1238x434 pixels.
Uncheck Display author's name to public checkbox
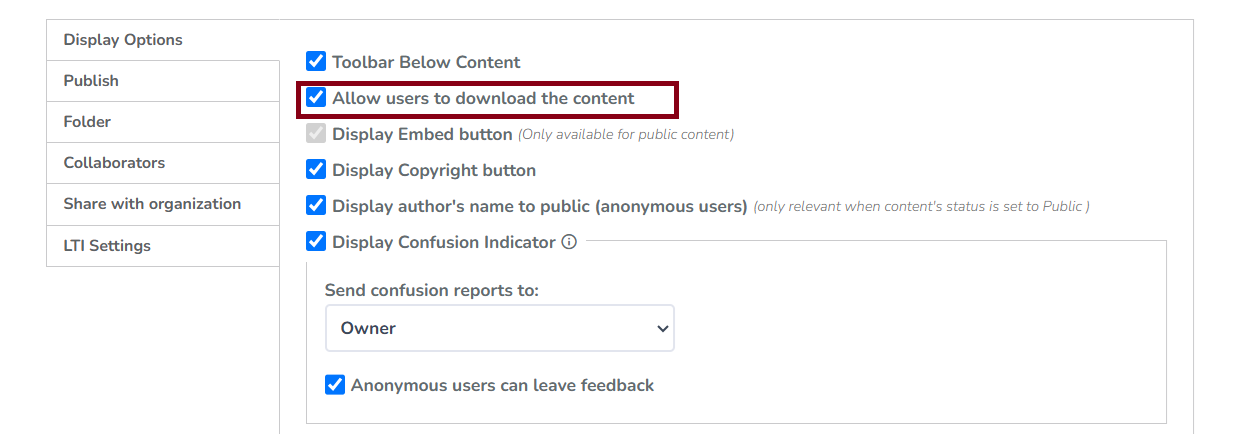point(316,206)
